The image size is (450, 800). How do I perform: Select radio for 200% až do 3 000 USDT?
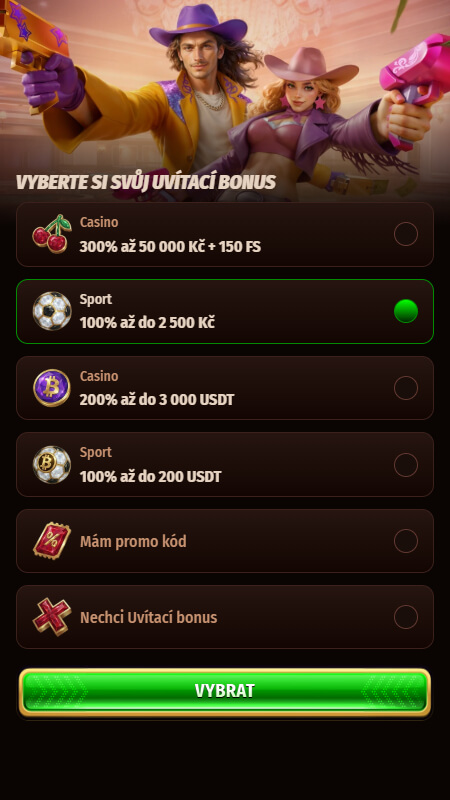coord(406,388)
